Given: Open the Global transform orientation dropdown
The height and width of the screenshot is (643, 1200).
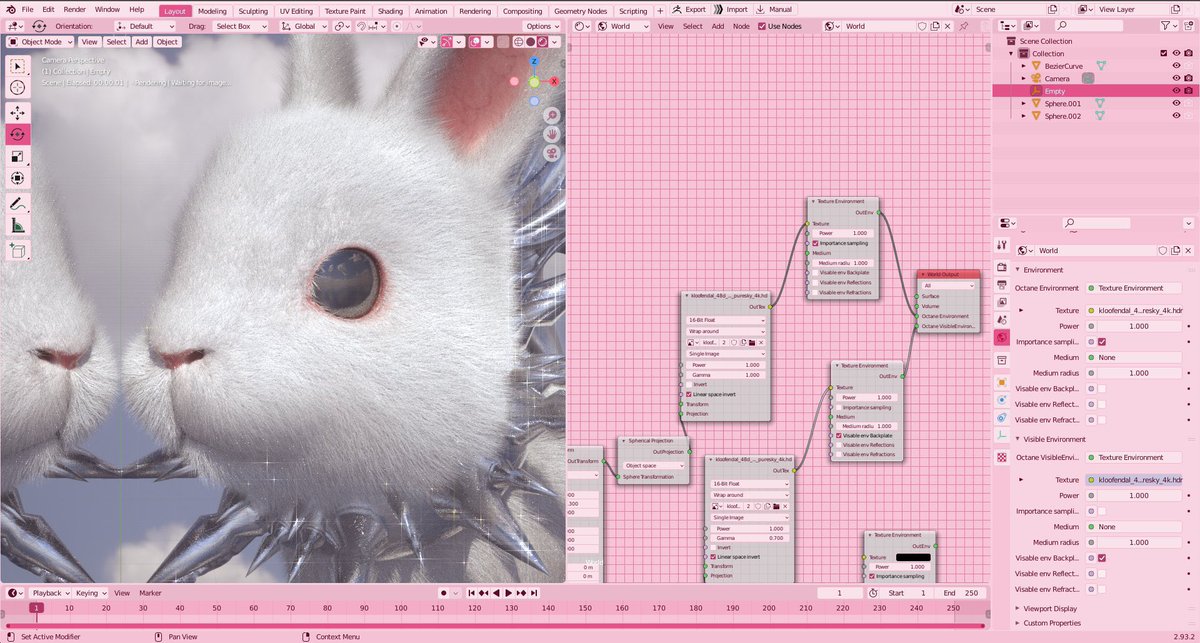Looking at the screenshot, I should tap(305, 26).
